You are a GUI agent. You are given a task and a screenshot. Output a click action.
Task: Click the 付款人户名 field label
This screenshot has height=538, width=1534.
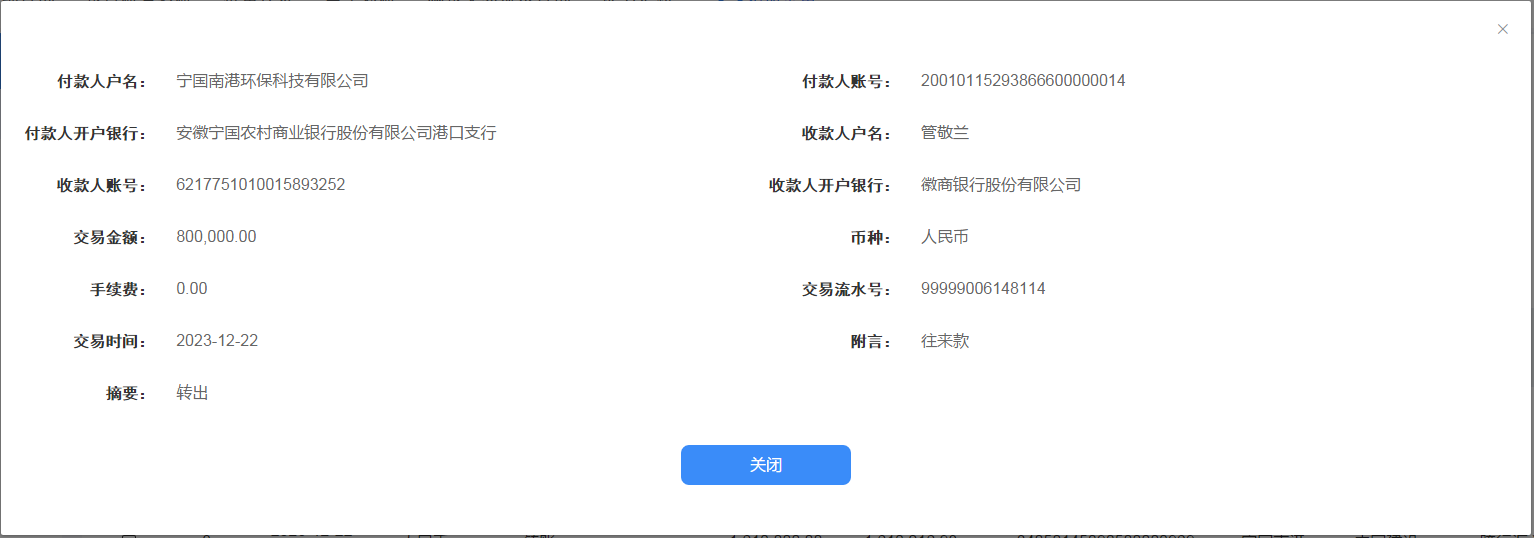pyautogui.click(x=102, y=82)
